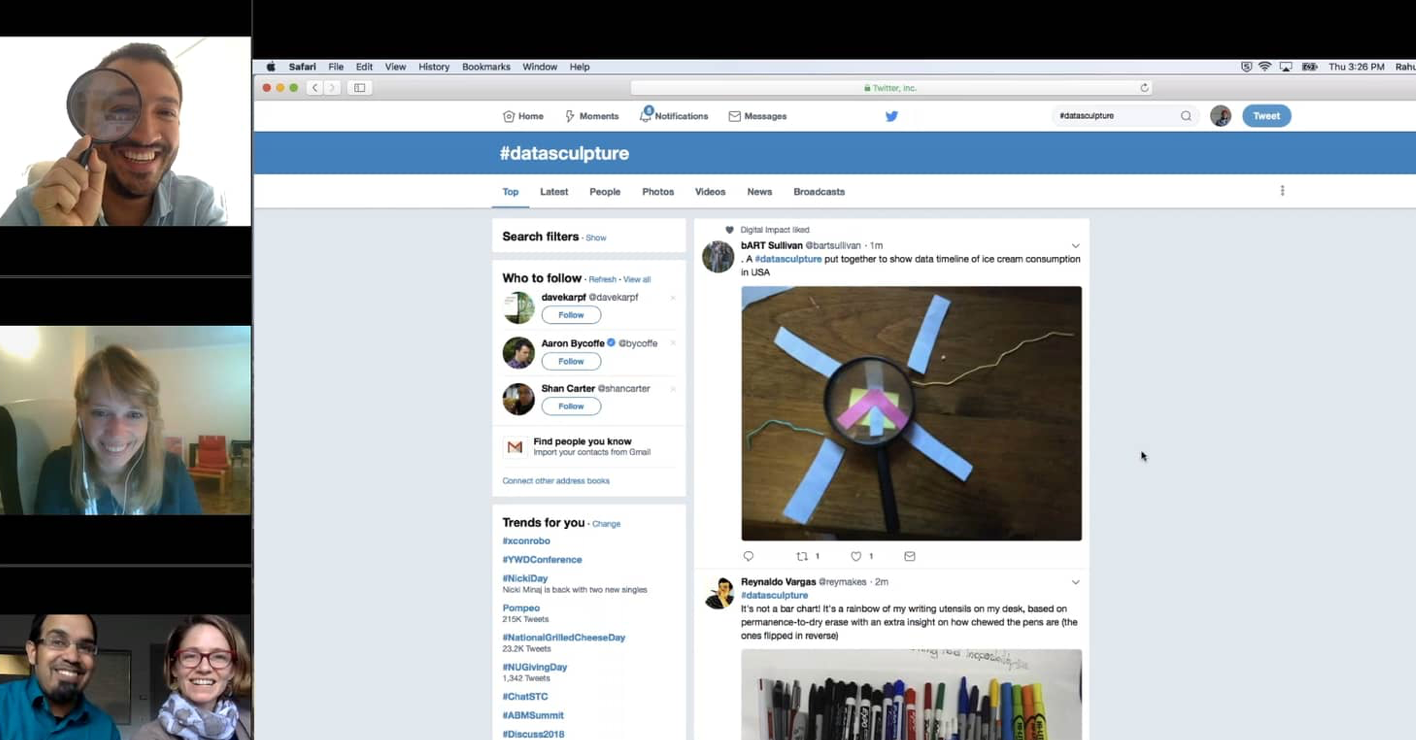Show the Search filters
This screenshot has width=1416, height=740.
(x=596, y=238)
